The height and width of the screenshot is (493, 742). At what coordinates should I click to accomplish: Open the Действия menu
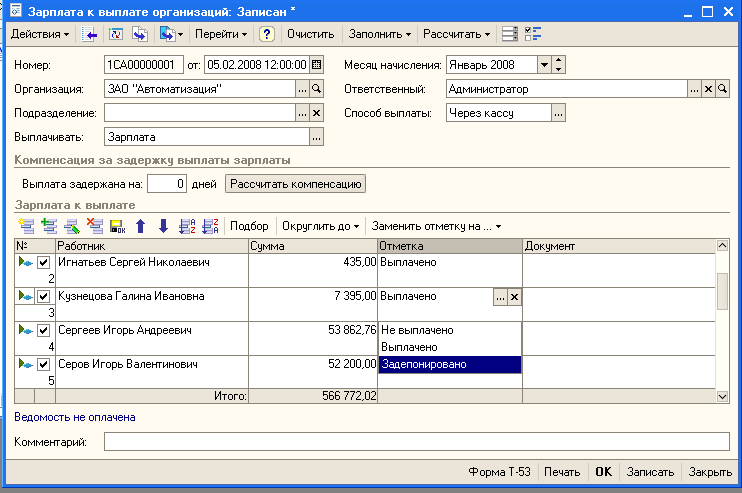tap(40, 34)
